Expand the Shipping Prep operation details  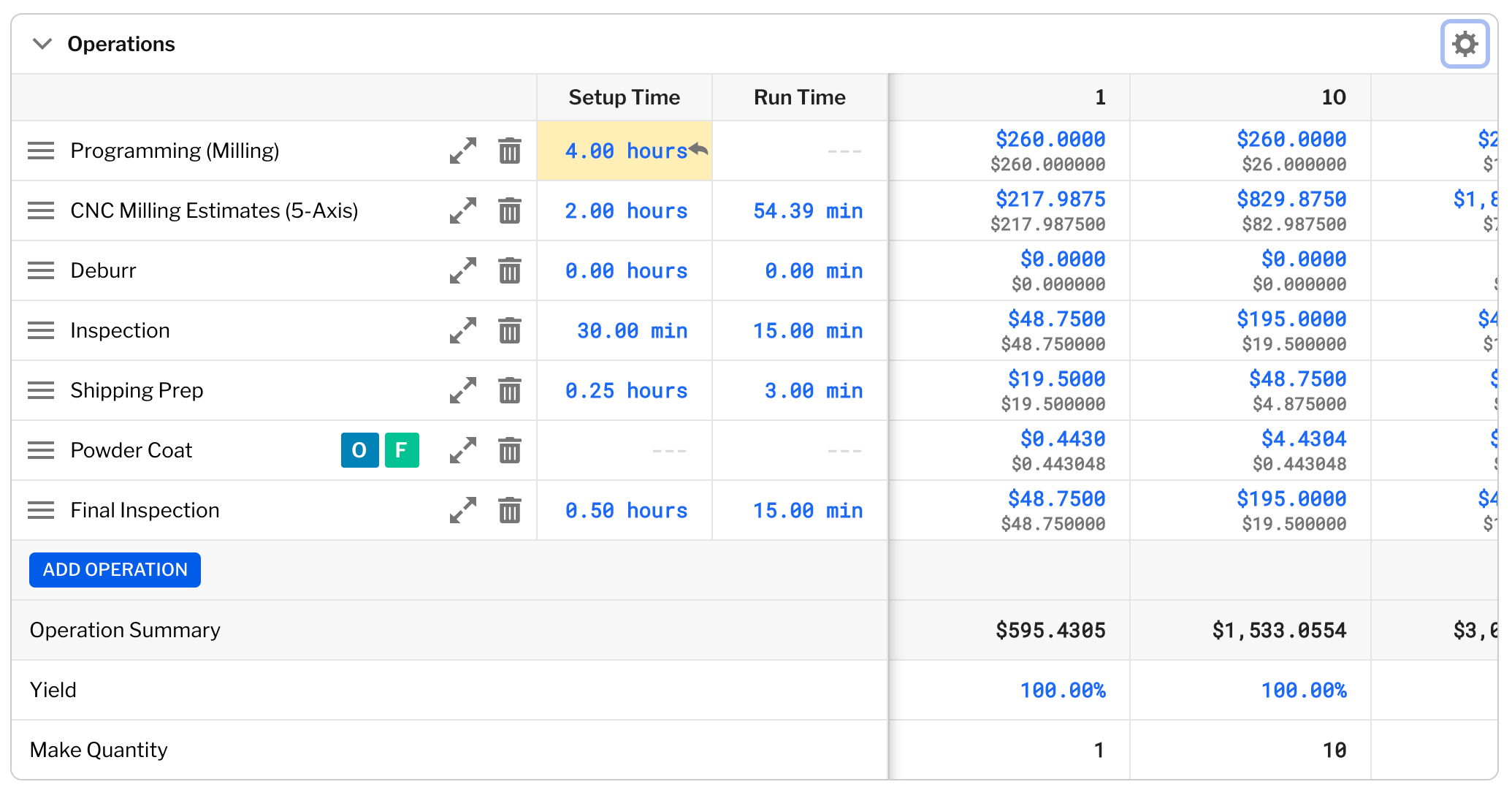462,391
